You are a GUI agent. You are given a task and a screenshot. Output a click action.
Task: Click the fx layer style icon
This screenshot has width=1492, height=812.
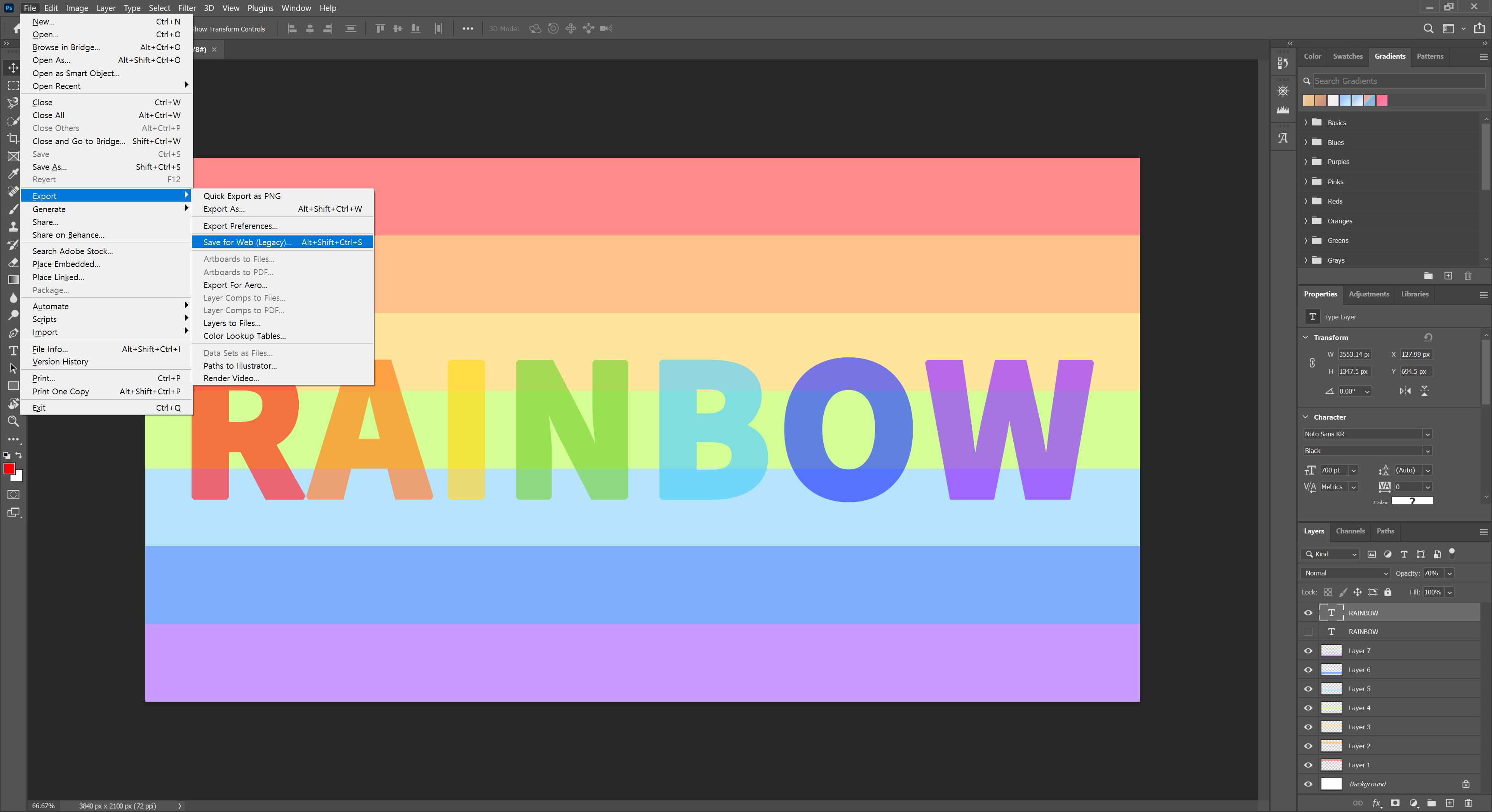1377,803
